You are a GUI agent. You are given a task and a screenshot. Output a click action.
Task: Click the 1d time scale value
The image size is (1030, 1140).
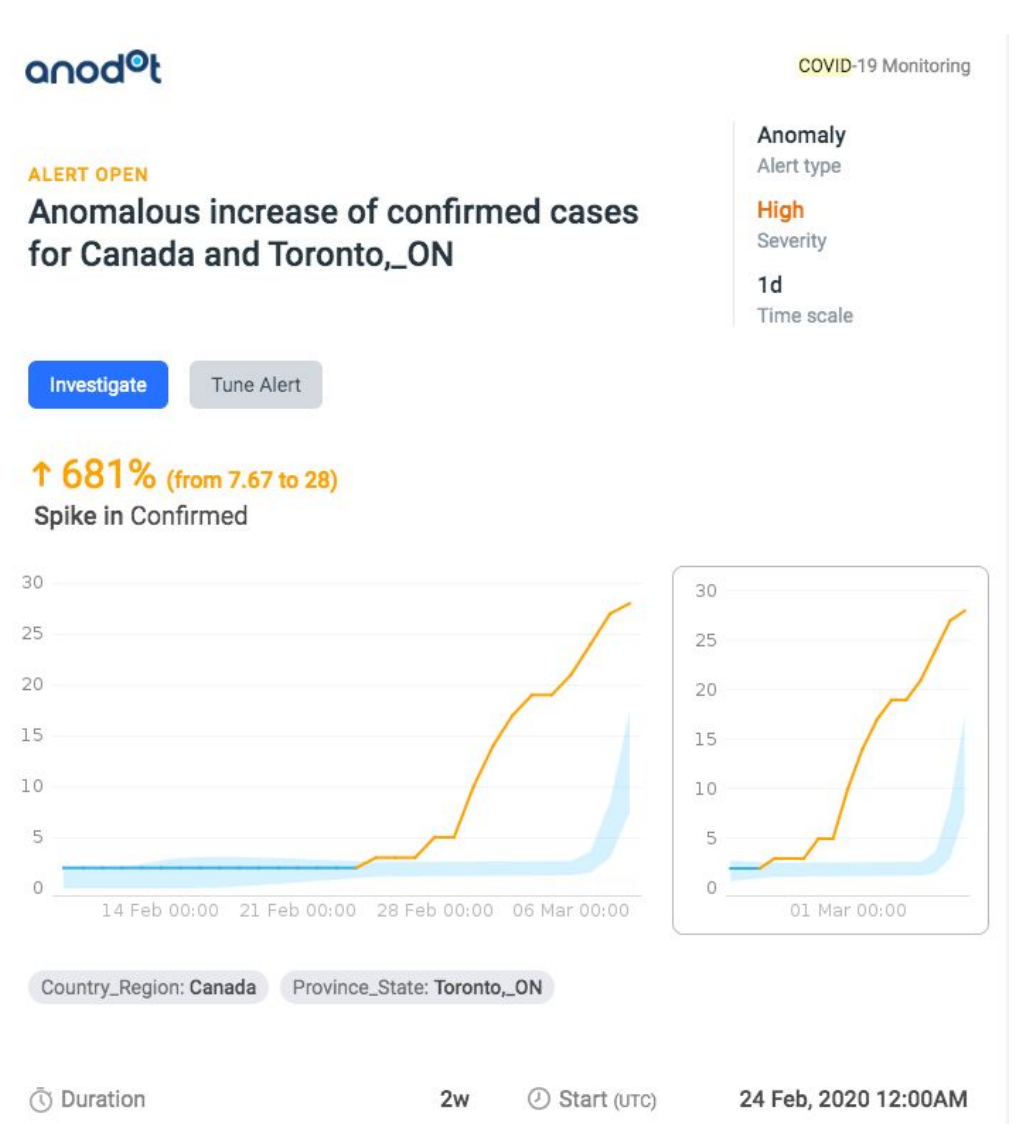769,285
